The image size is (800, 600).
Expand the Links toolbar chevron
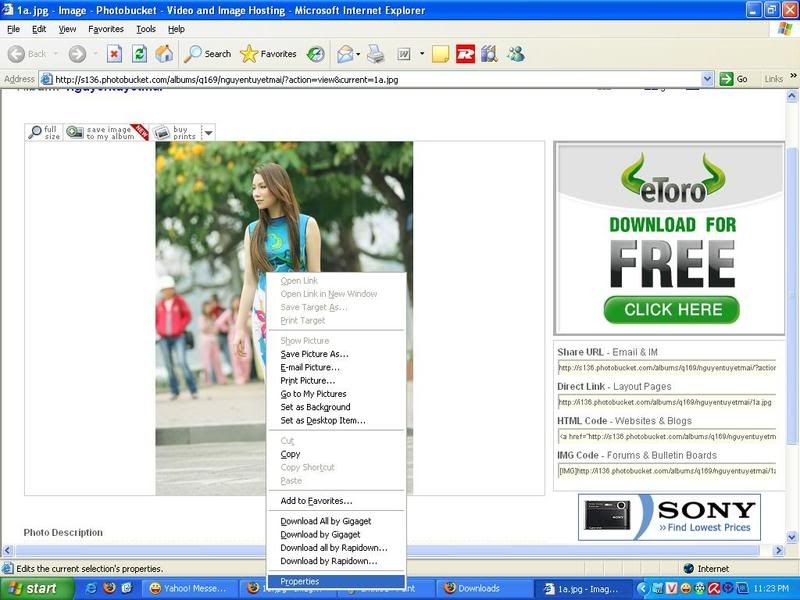click(793, 76)
